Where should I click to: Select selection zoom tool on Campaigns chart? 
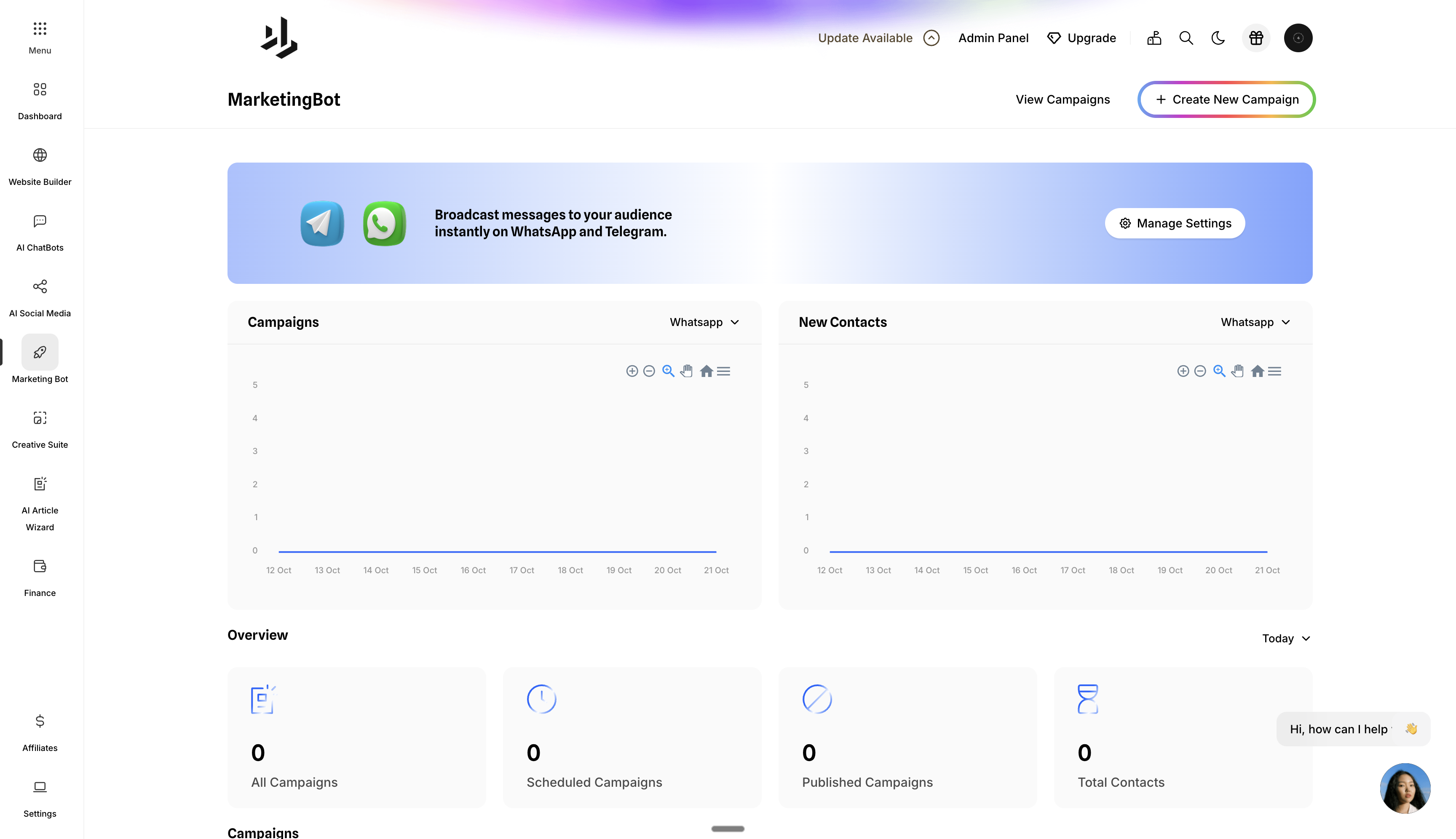(668, 371)
